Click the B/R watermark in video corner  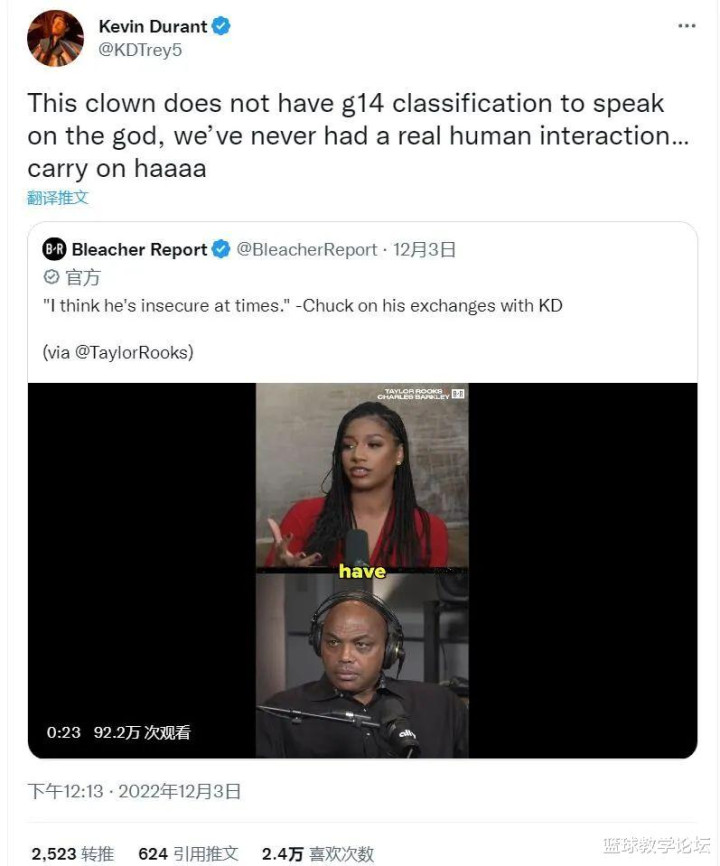[x=458, y=394]
